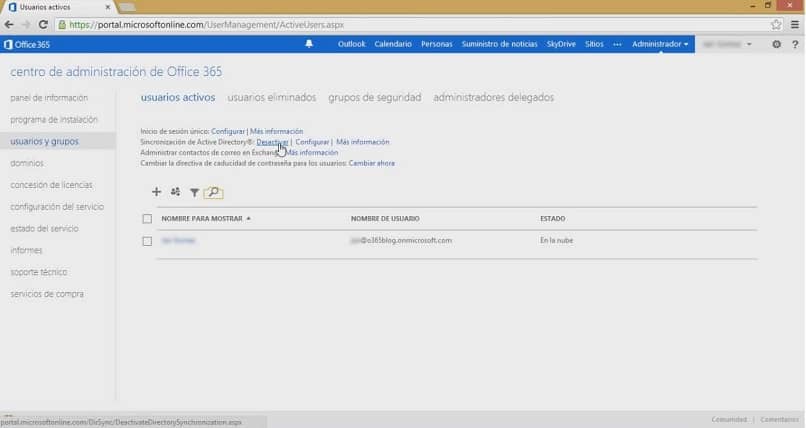Open the Outlook navigation link

(x=352, y=44)
